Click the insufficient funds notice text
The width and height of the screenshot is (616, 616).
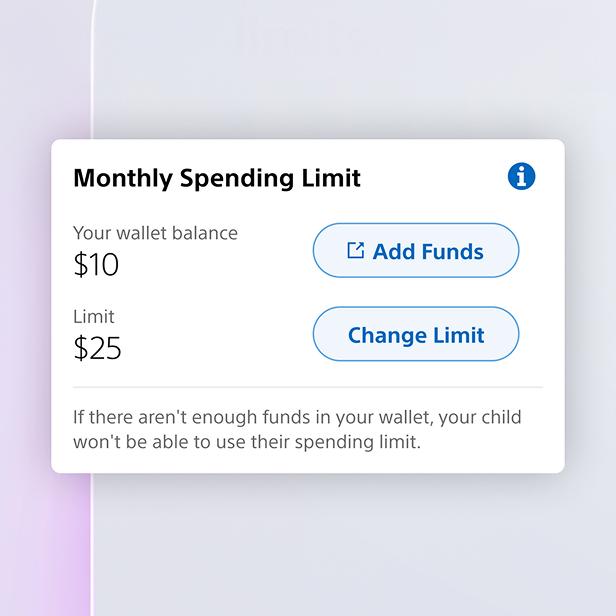click(297, 428)
